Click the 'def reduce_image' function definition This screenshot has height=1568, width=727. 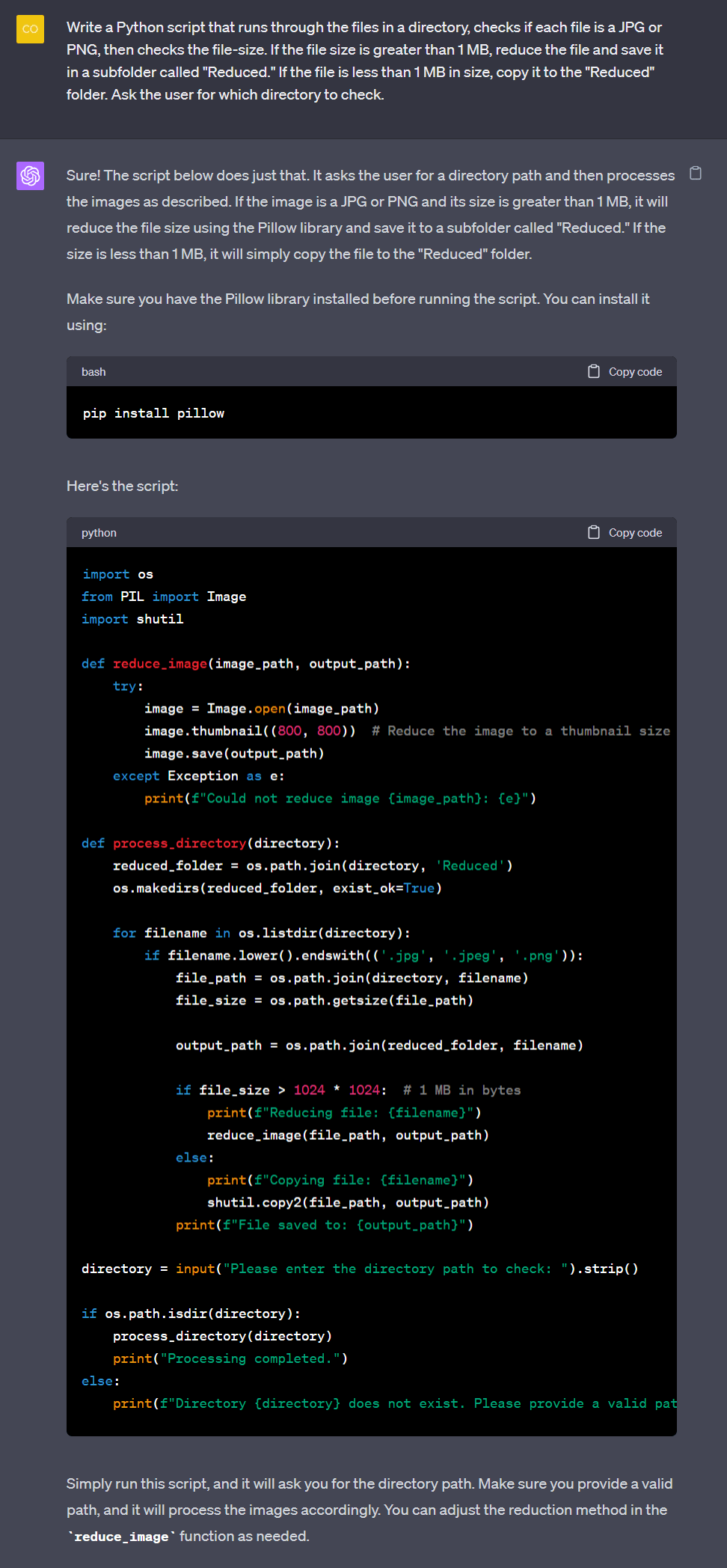click(x=246, y=664)
